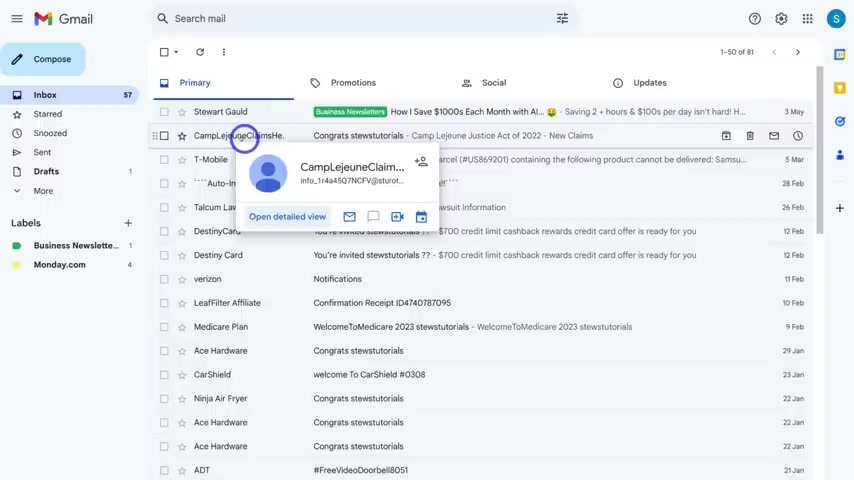Open LeafFilter Confirmation Receipt email
This screenshot has width=854, height=480.
coord(482,303)
